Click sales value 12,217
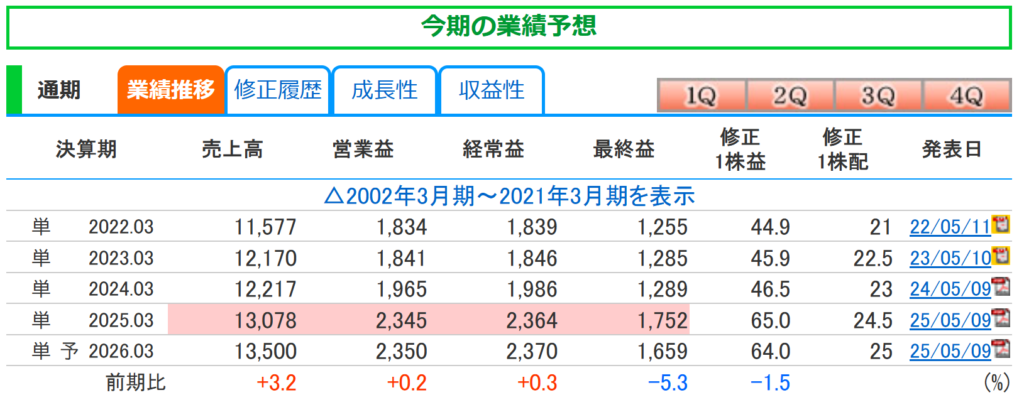Viewport: 1024px width, 395px height. pos(265,290)
